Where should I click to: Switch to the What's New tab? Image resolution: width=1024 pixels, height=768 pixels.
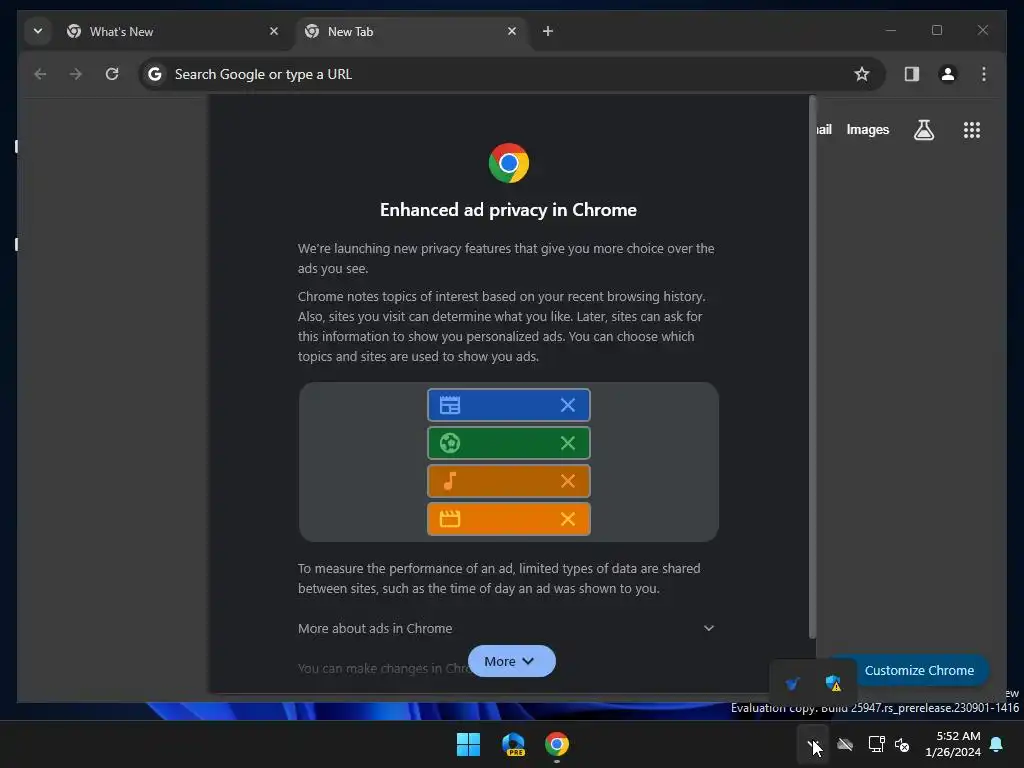[173, 31]
